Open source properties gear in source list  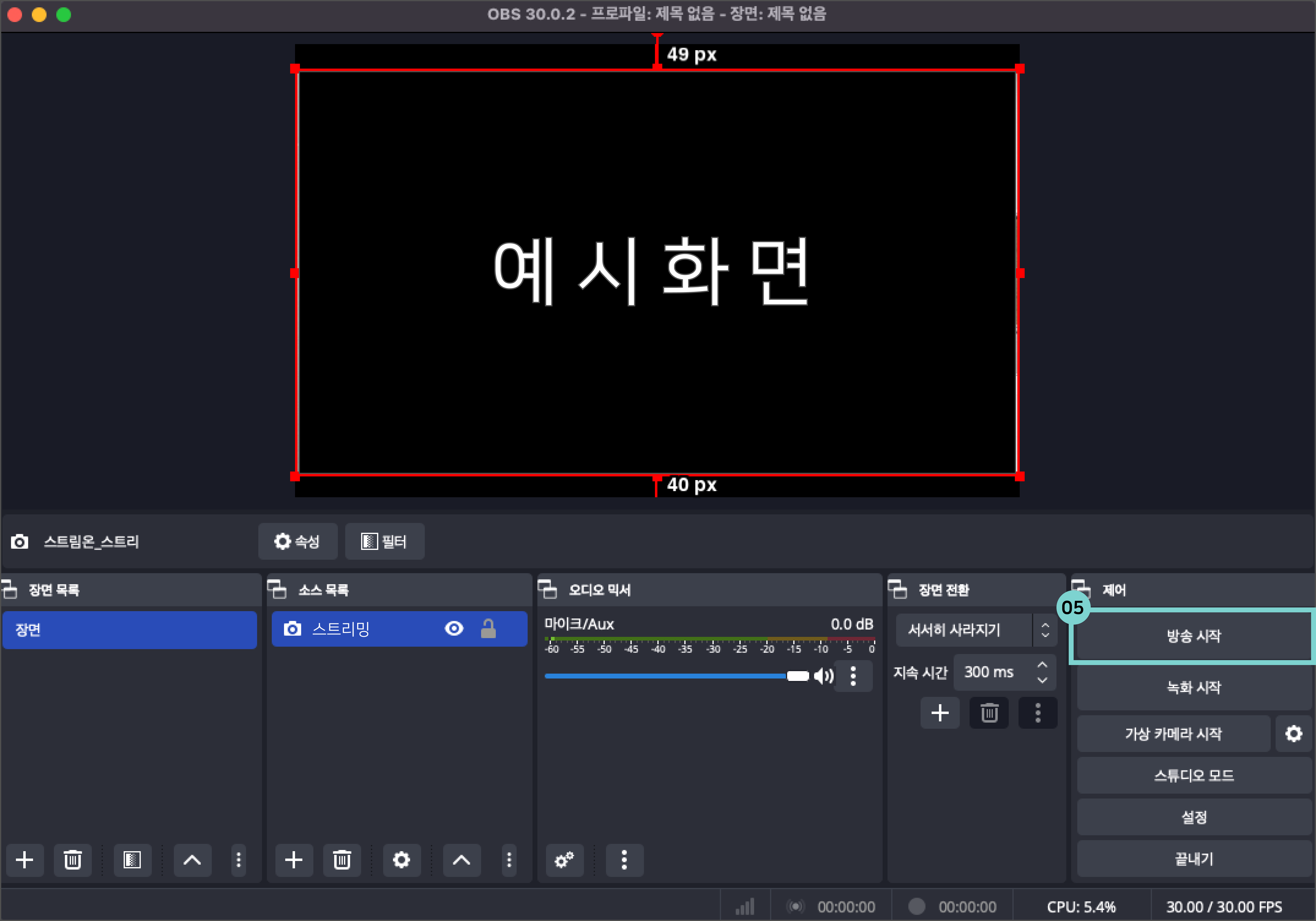pos(401,860)
